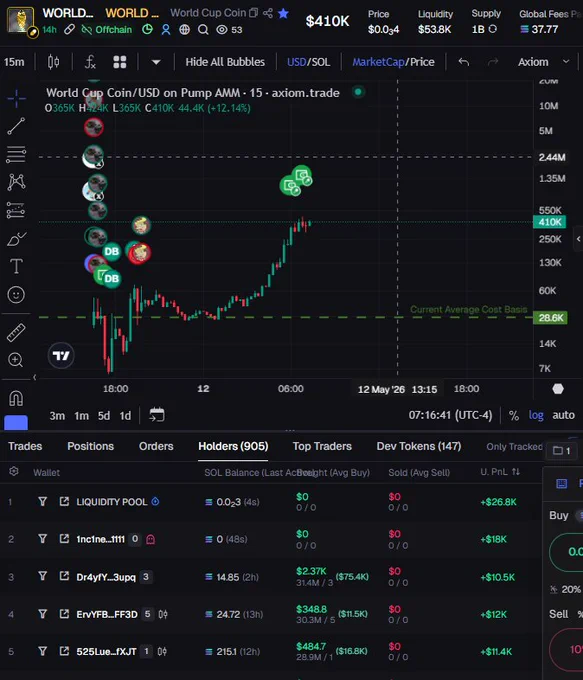This screenshot has width=583, height=680.
Task: Click the TradingView logo badge
Action: click(x=61, y=356)
